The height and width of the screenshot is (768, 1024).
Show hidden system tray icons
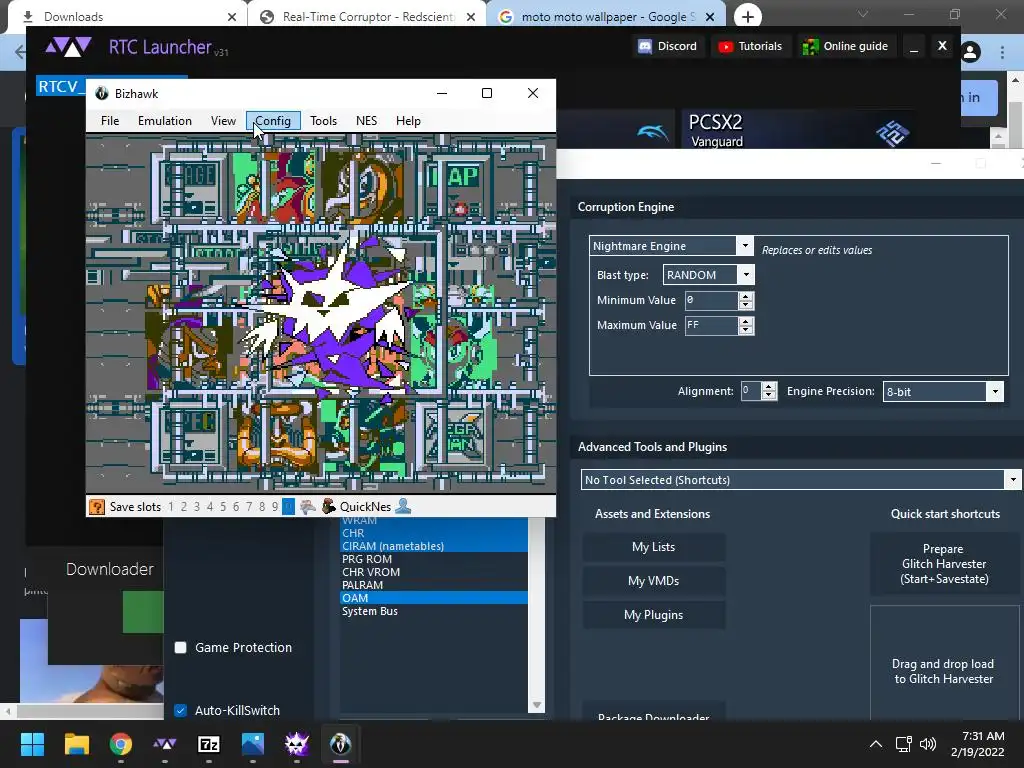(x=876, y=744)
